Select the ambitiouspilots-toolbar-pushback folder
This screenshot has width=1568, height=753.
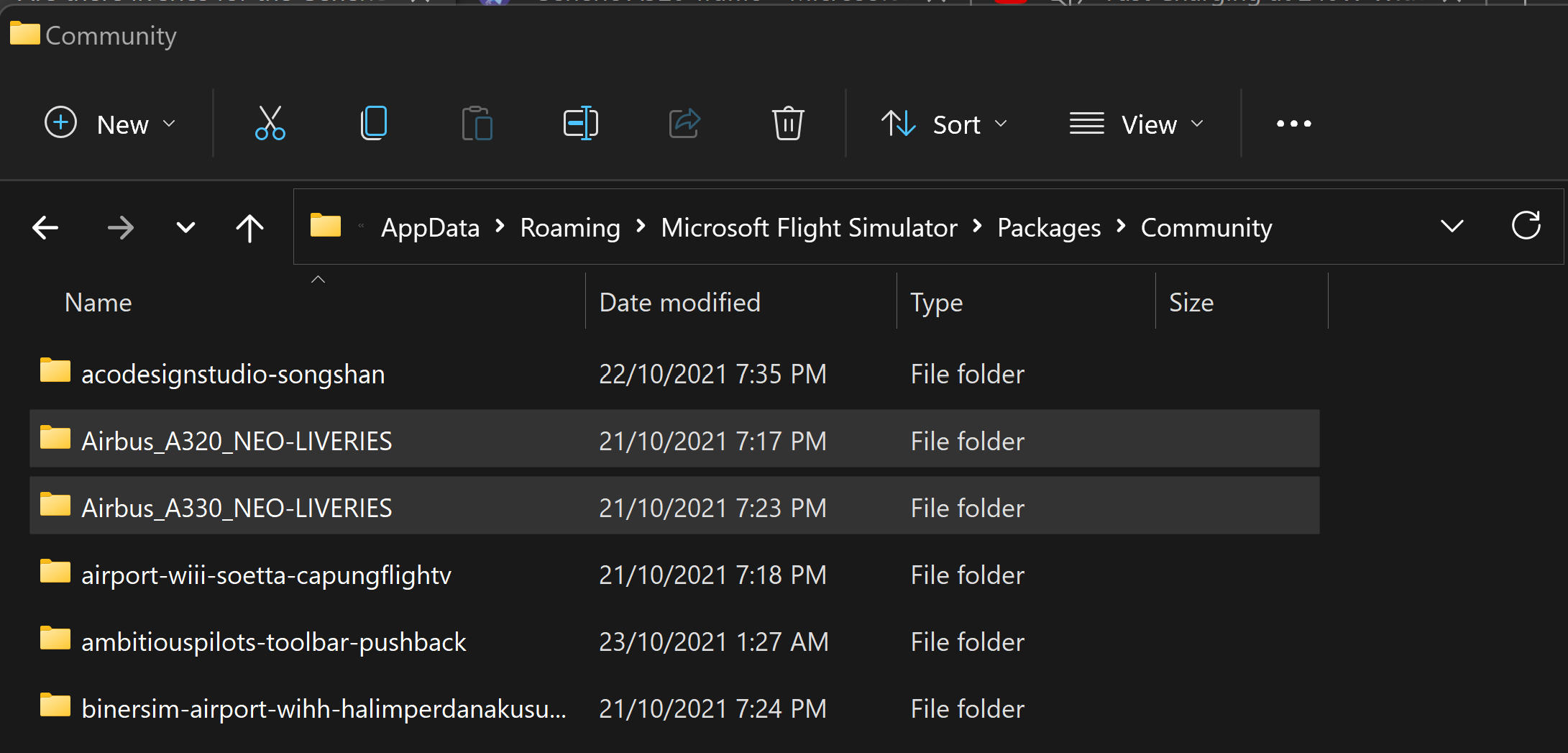[x=273, y=642]
